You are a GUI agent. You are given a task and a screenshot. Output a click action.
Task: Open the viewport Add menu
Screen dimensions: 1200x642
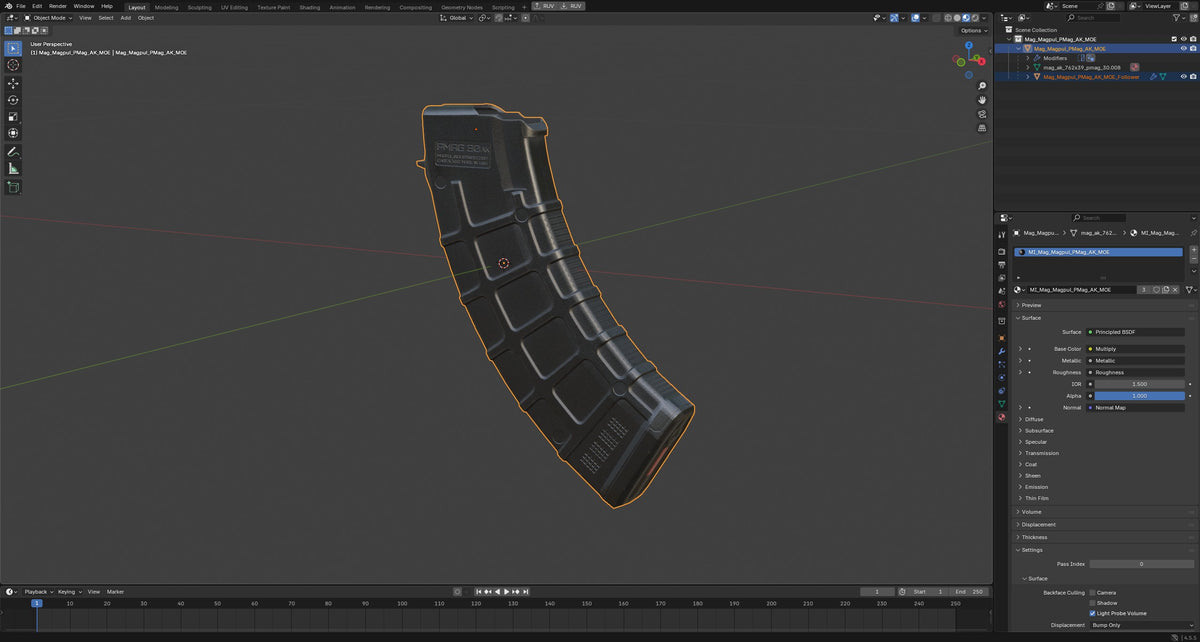click(126, 18)
